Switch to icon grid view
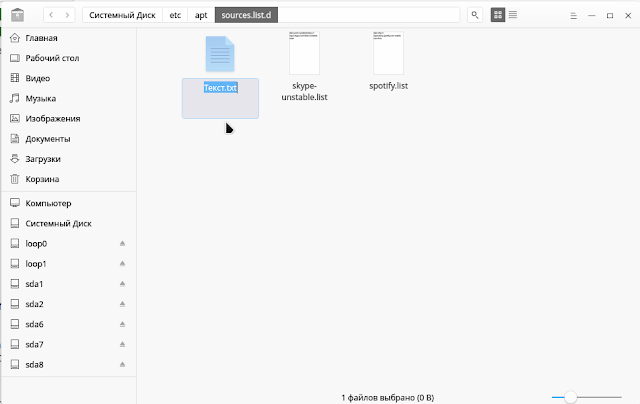 click(498, 15)
